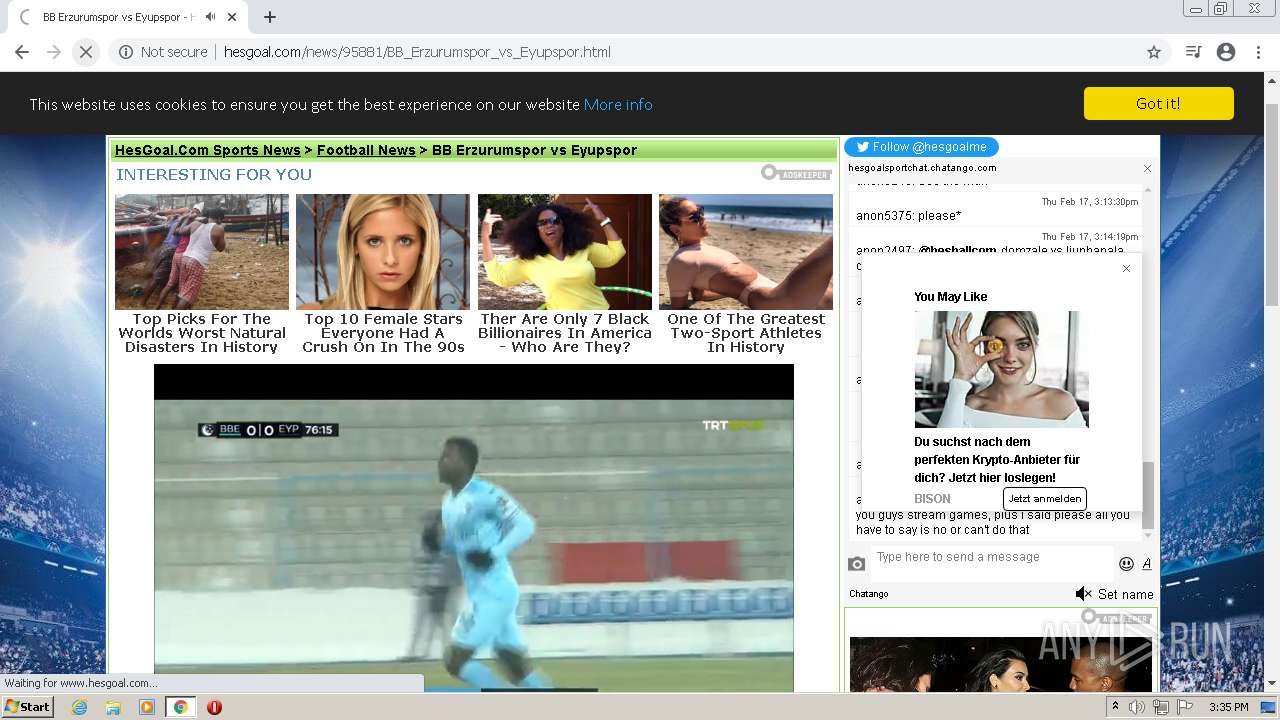Open the red security app taskbar icon
The image size is (1280, 720).
tap(214, 707)
